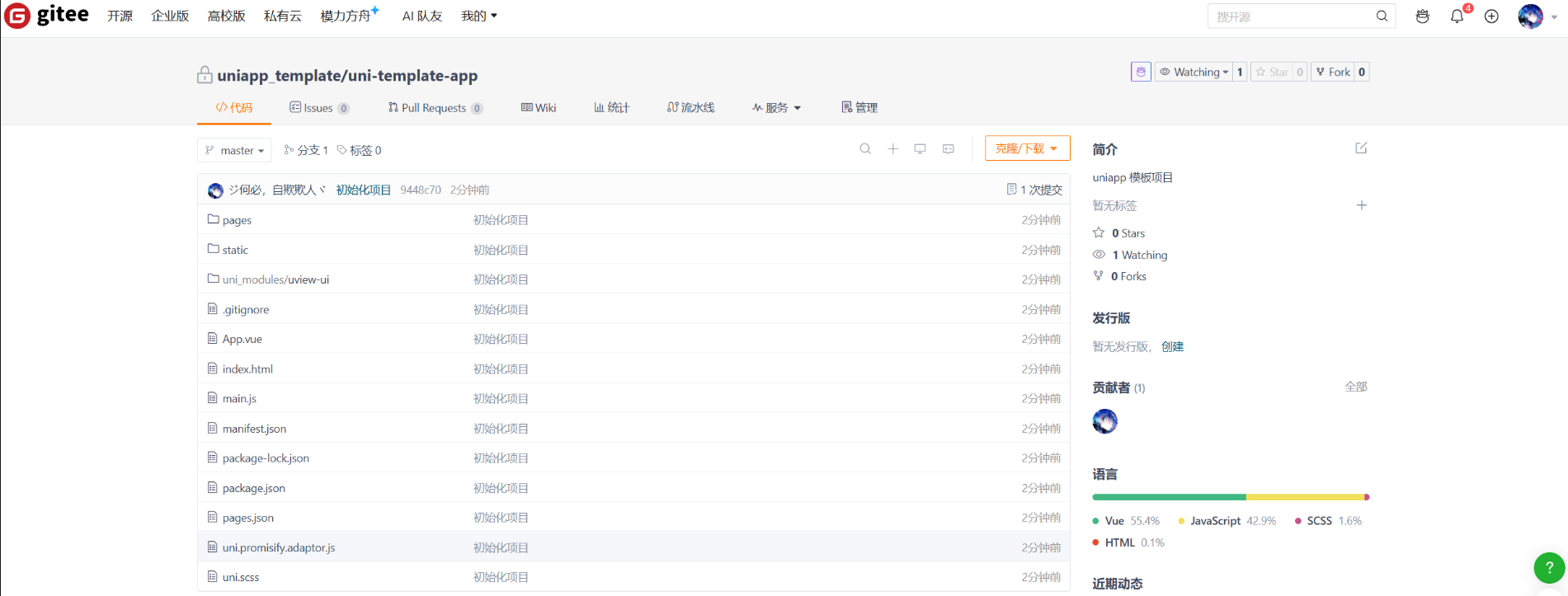Screen dimensions: 1568x596
Task: Open the Issues tab
Action: tap(319, 108)
